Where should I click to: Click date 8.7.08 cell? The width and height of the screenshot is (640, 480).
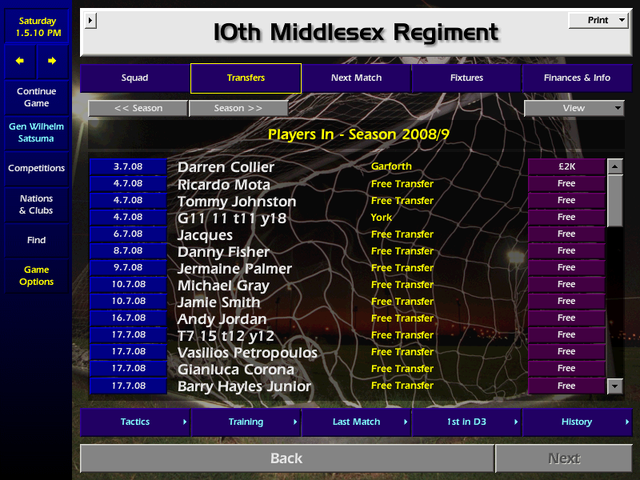click(128, 251)
